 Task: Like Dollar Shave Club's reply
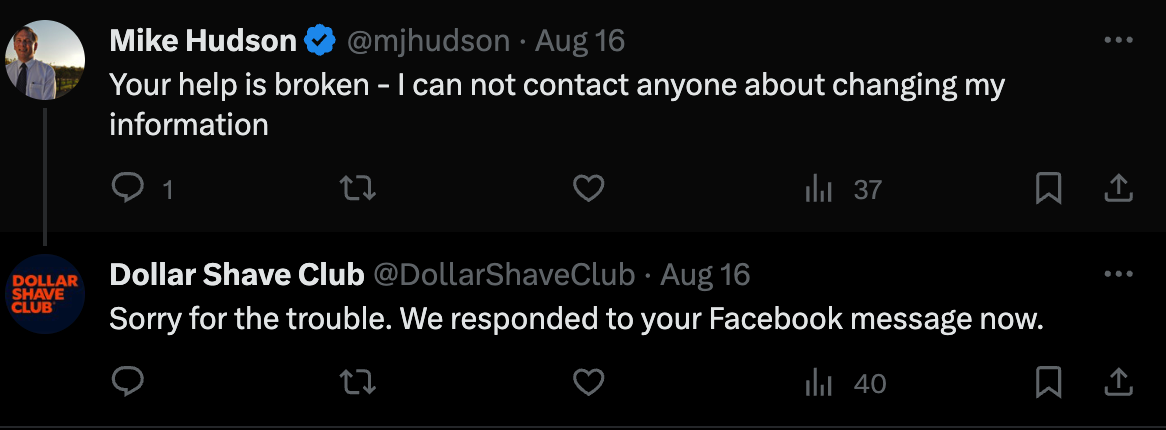coord(588,383)
